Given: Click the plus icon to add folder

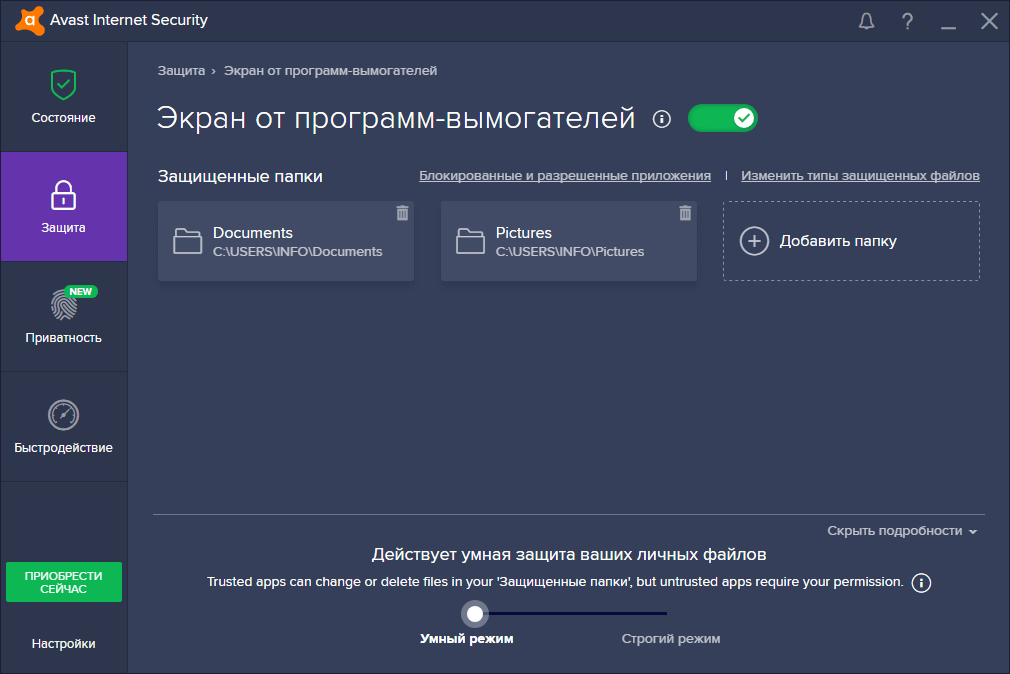Looking at the screenshot, I should tap(754, 241).
